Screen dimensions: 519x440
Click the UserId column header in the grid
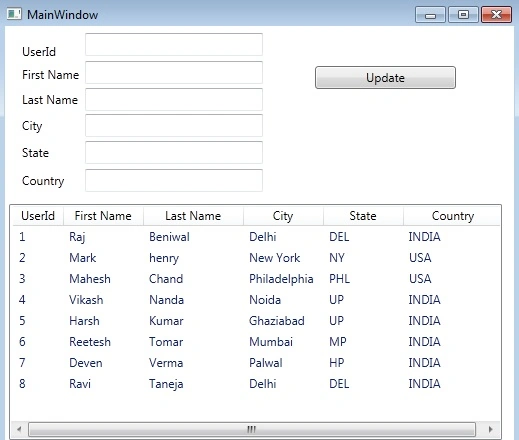(38, 216)
